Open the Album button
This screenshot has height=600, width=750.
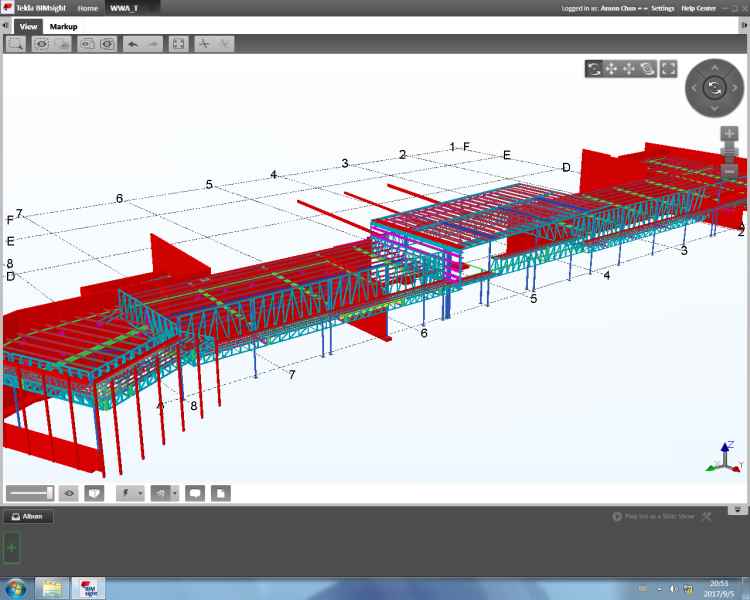(27, 516)
